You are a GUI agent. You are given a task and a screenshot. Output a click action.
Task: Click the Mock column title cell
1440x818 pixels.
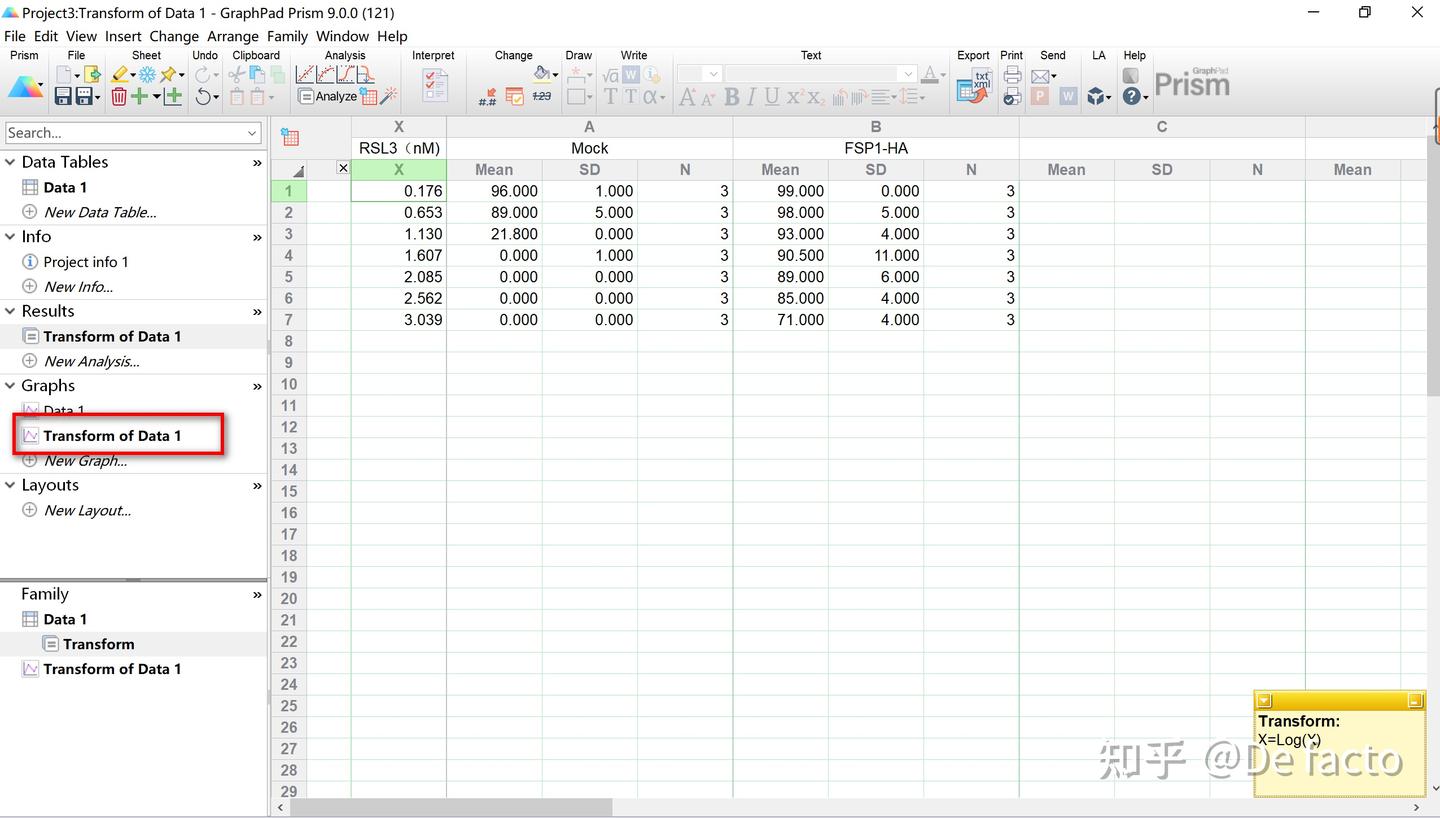pos(590,148)
